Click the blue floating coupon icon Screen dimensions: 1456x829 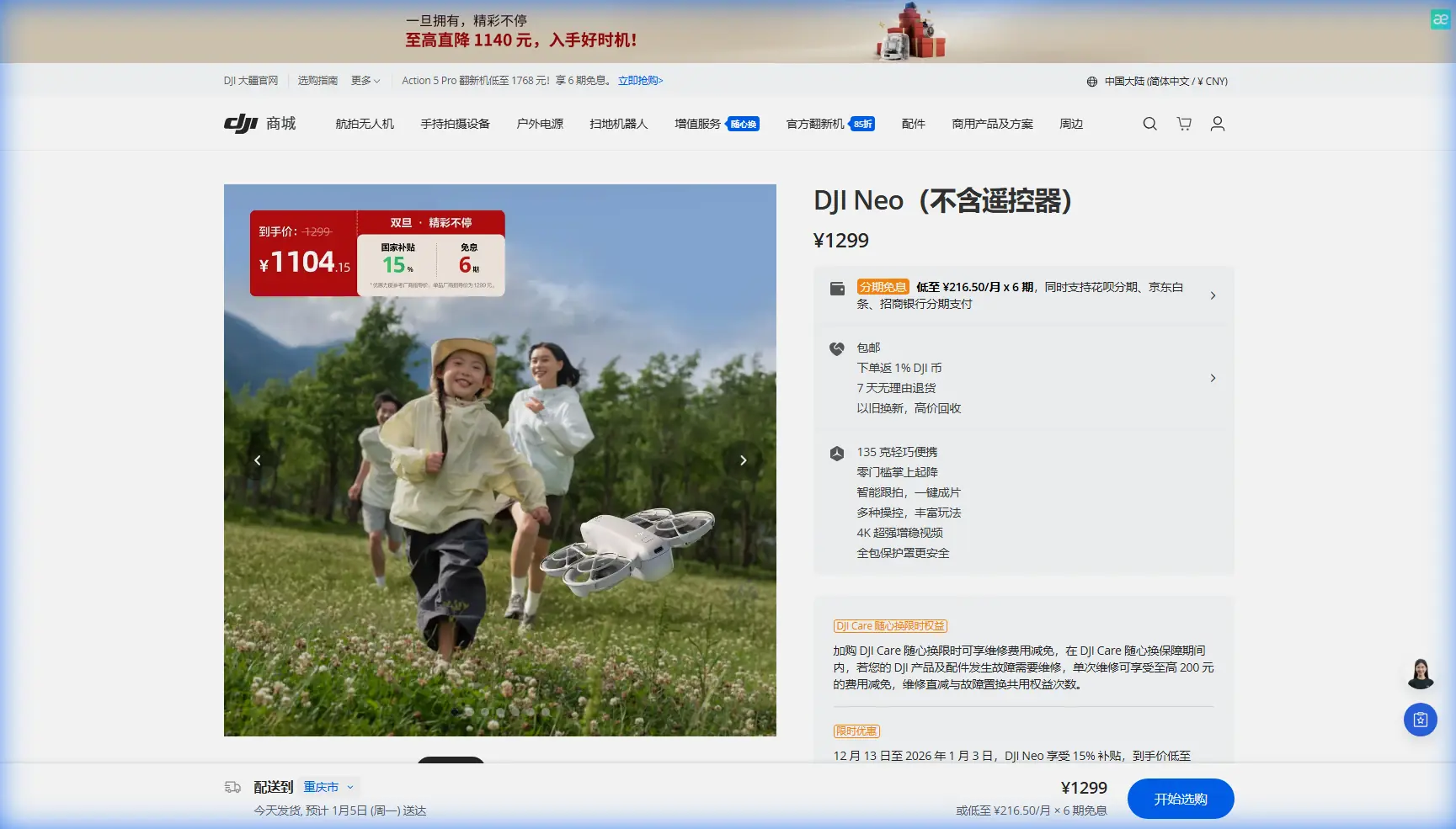pos(1421,720)
